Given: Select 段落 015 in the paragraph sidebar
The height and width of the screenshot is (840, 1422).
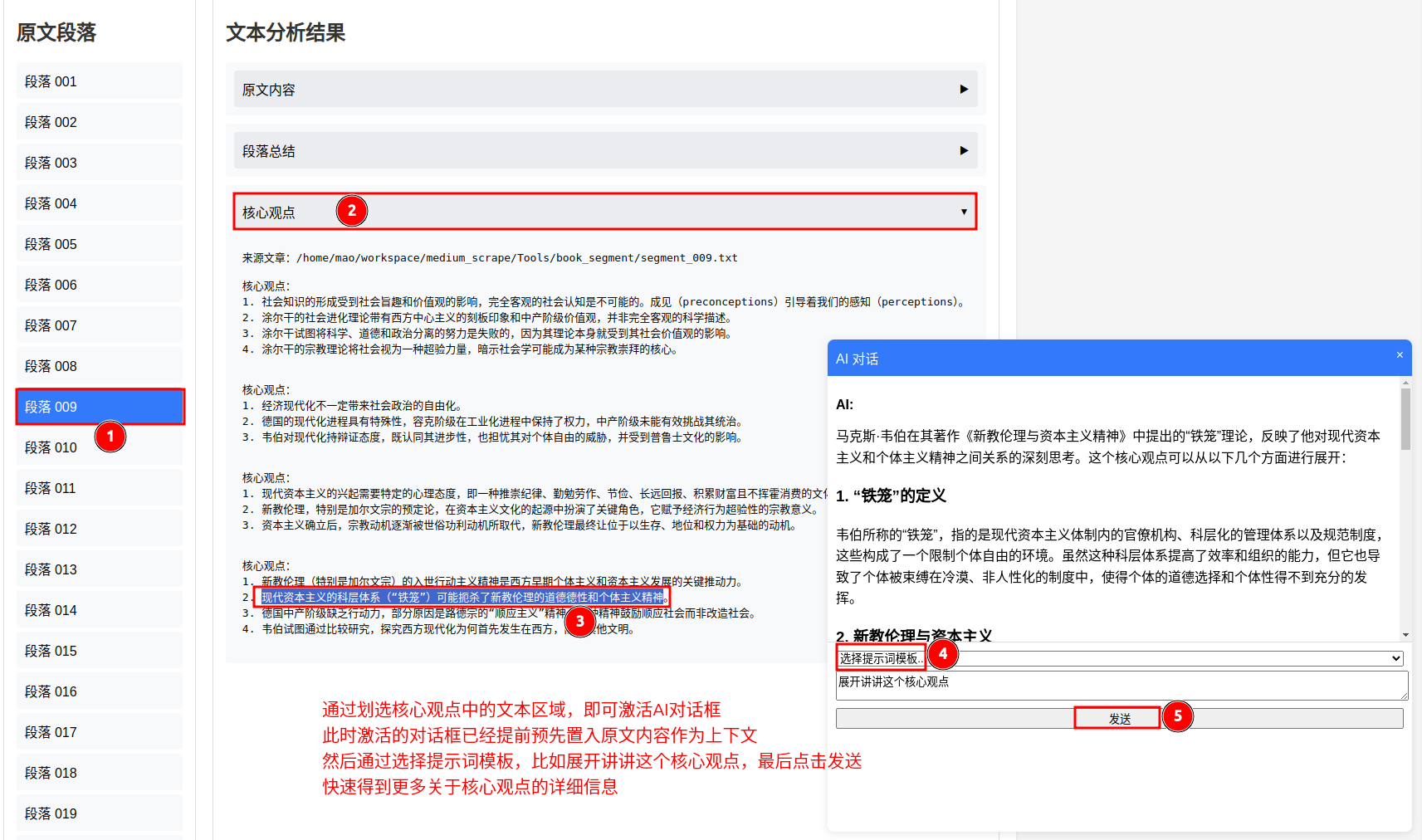Looking at the screenshot, I should (x=100, y=650).
